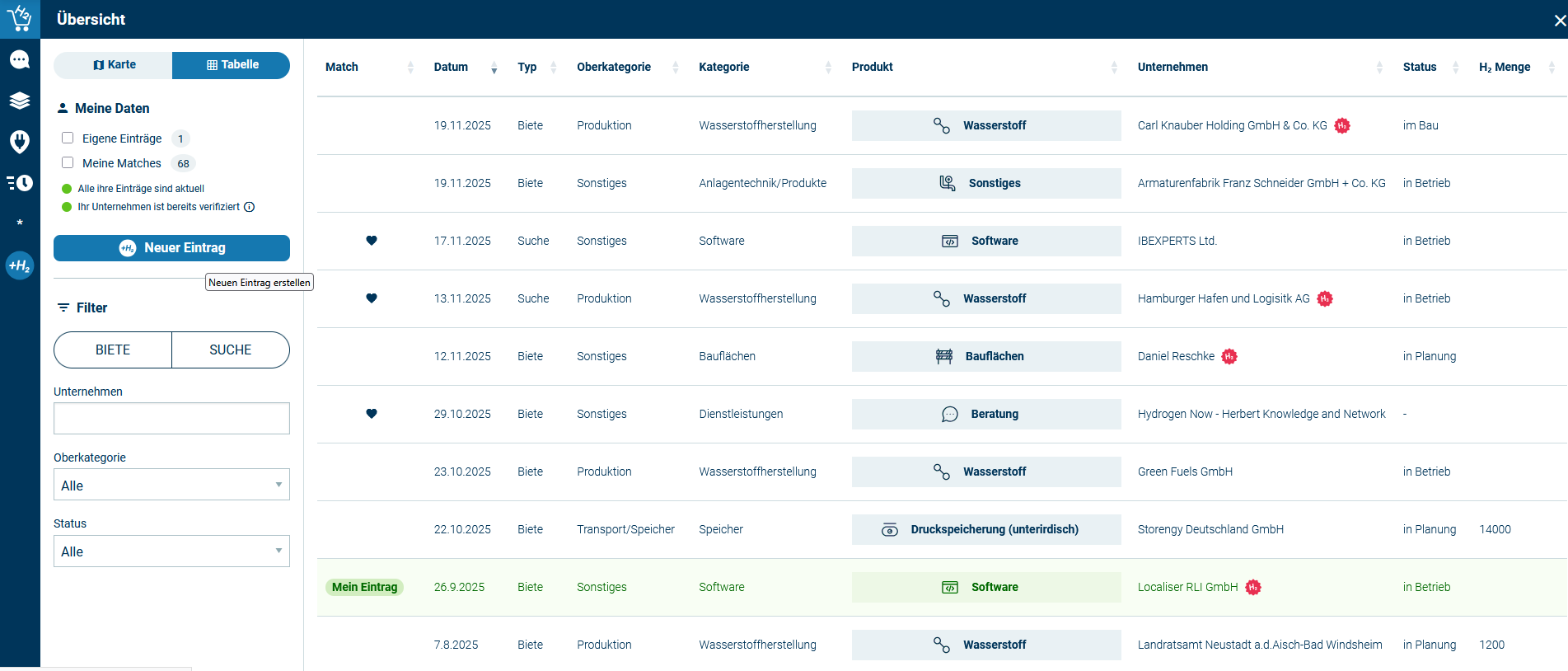The image size is (1568, 671).
Task: Click the shopping cart logo icon
Action: coord(20,18)
